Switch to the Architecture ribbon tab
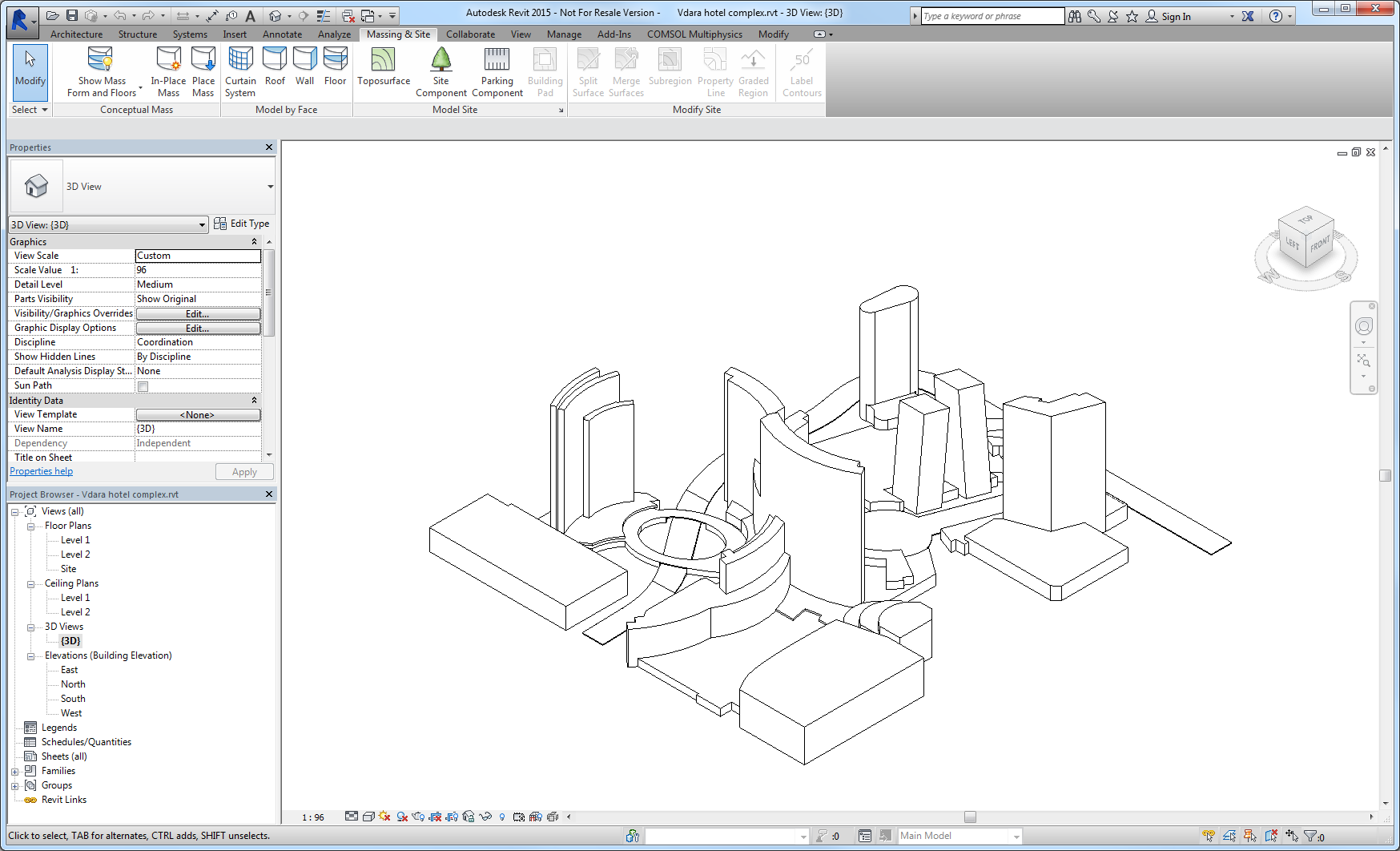This screenshot has height=851, width=1400. 76,34
